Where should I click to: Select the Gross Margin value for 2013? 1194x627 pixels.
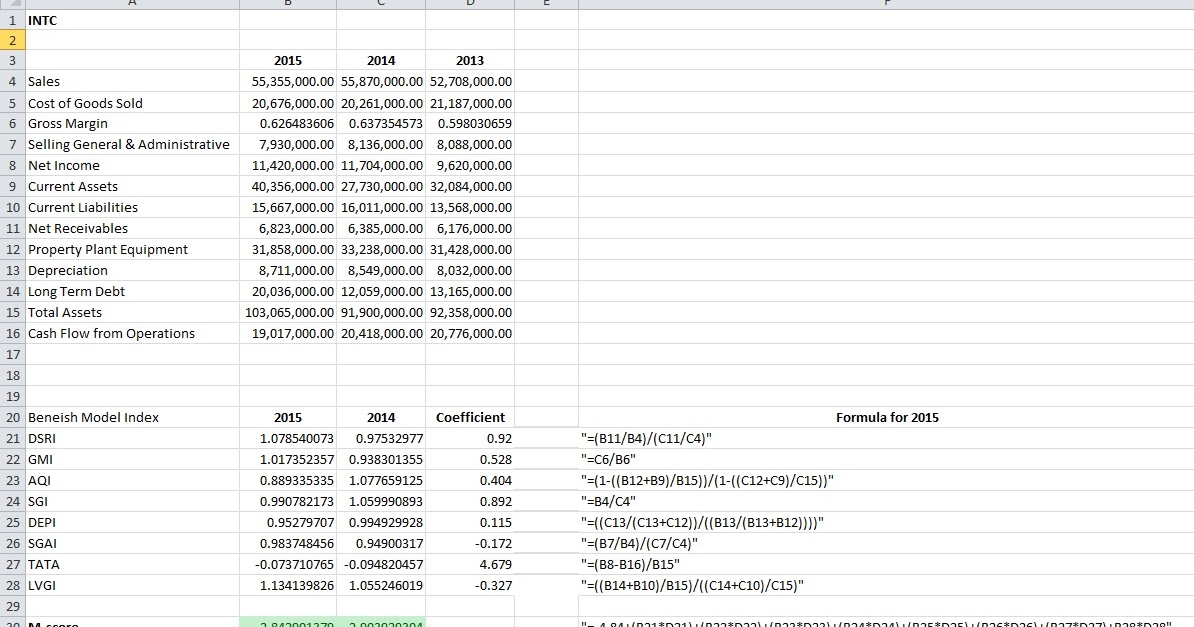[x=470, y=123]
